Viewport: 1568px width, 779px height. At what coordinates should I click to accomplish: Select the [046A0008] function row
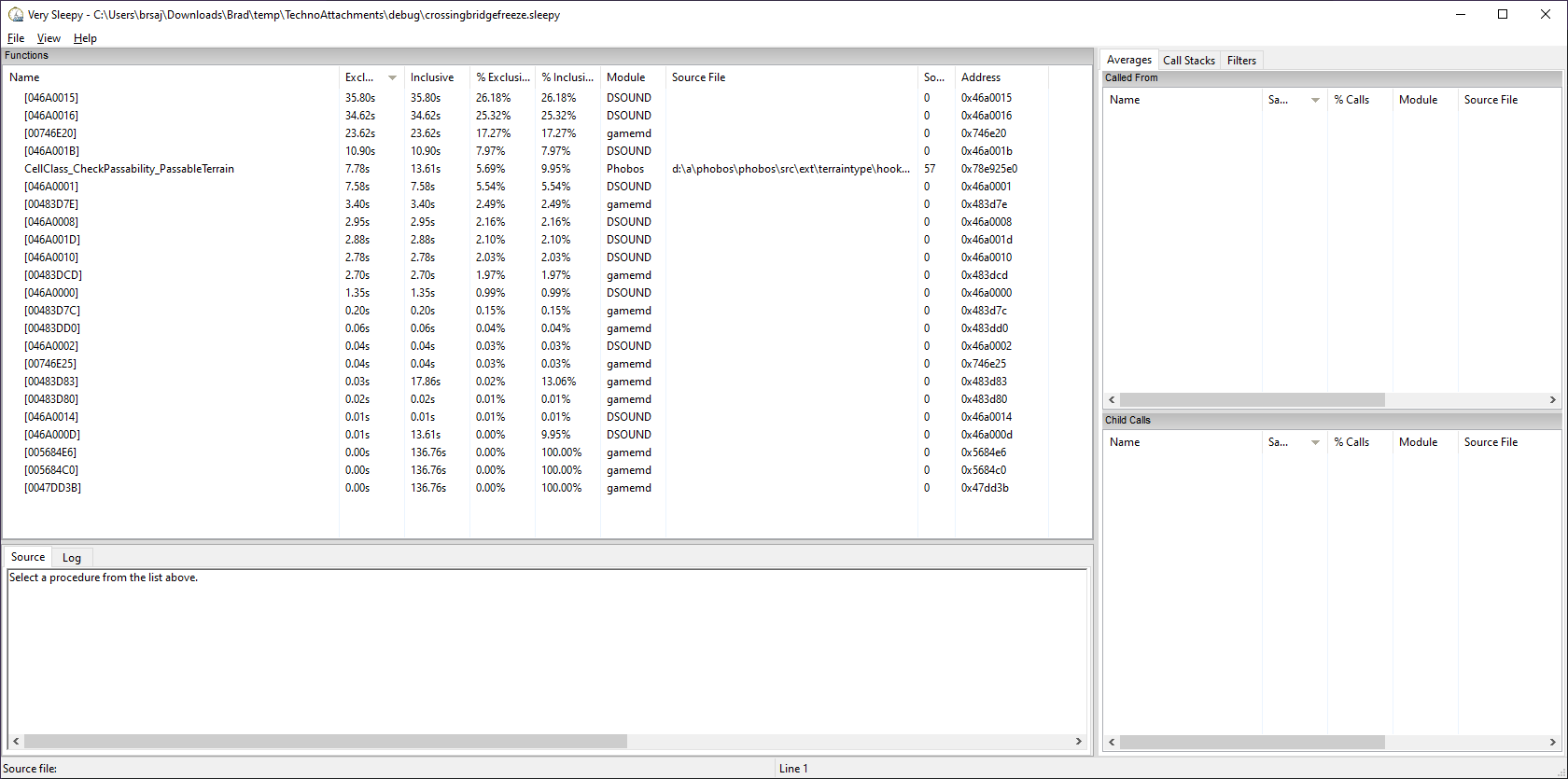(547, 222)
